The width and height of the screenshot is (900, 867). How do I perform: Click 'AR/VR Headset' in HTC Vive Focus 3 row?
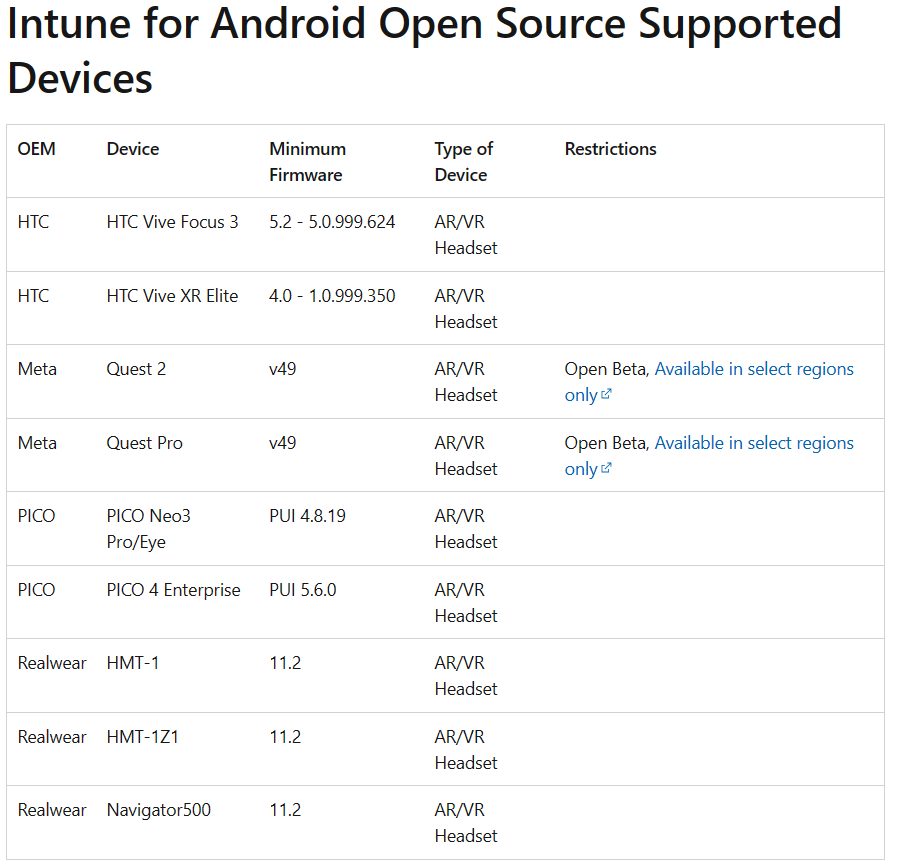click(465, 235)
